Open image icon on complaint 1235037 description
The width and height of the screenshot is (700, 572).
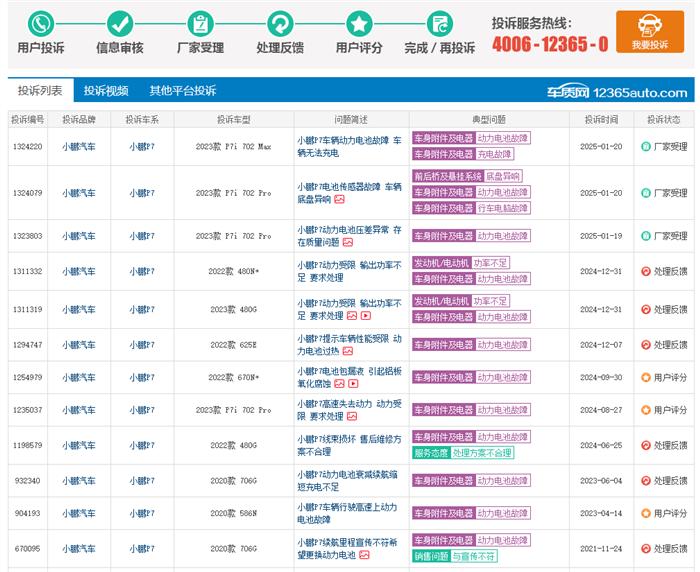[x=352, y=417]
